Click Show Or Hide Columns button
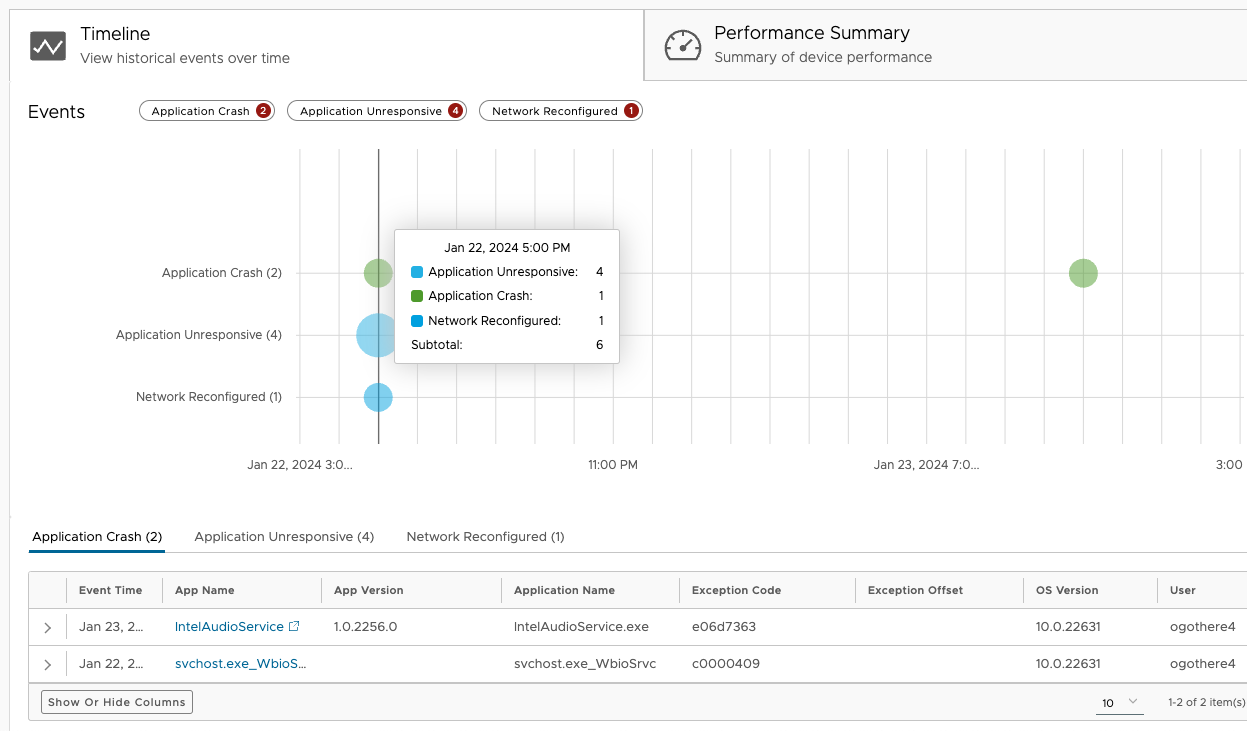1247x731 pixels. pyautogui.click(x=117, y=702)
